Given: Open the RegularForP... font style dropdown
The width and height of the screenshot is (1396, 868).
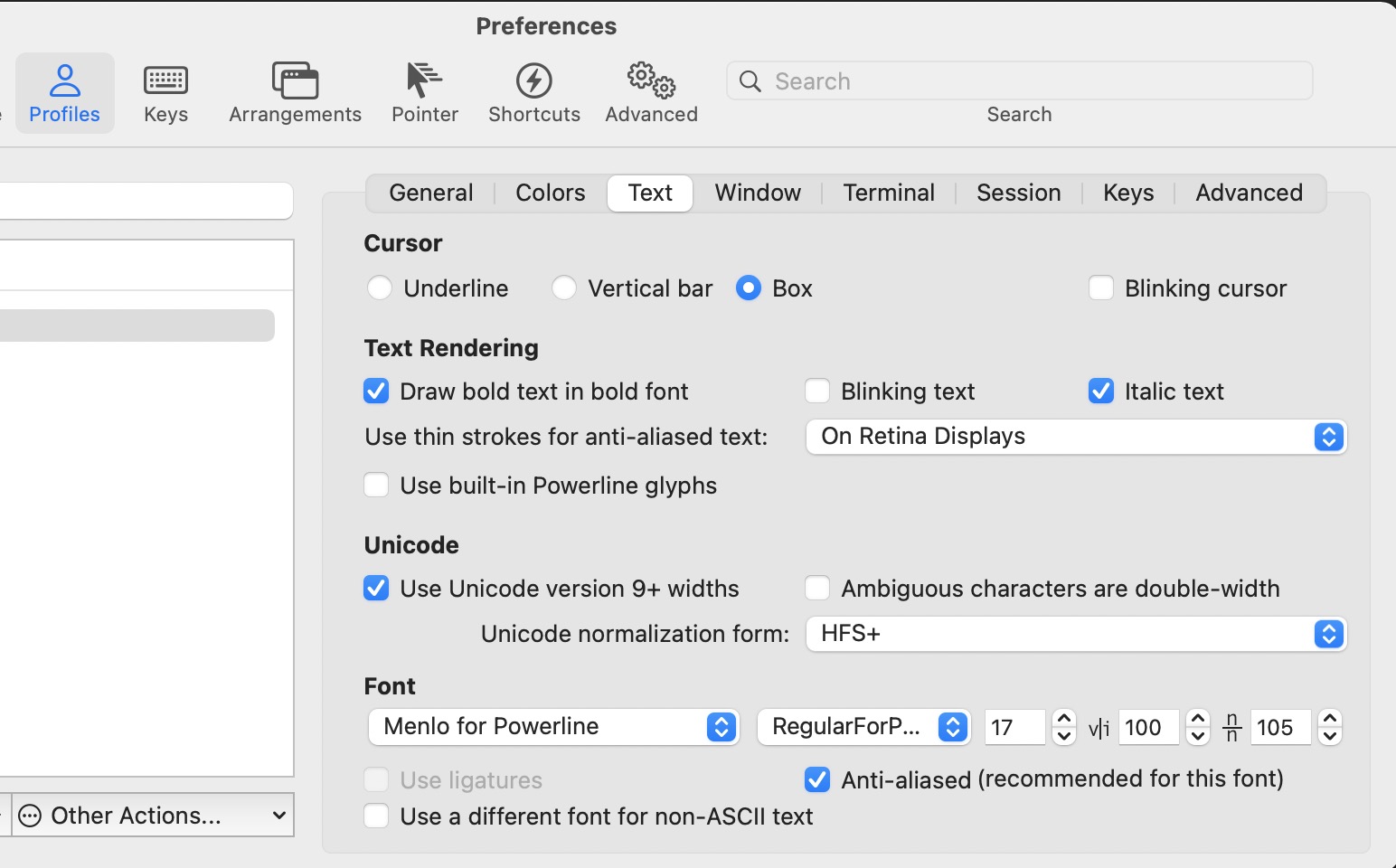Looking at the screenshot, I should click(864, 727).
